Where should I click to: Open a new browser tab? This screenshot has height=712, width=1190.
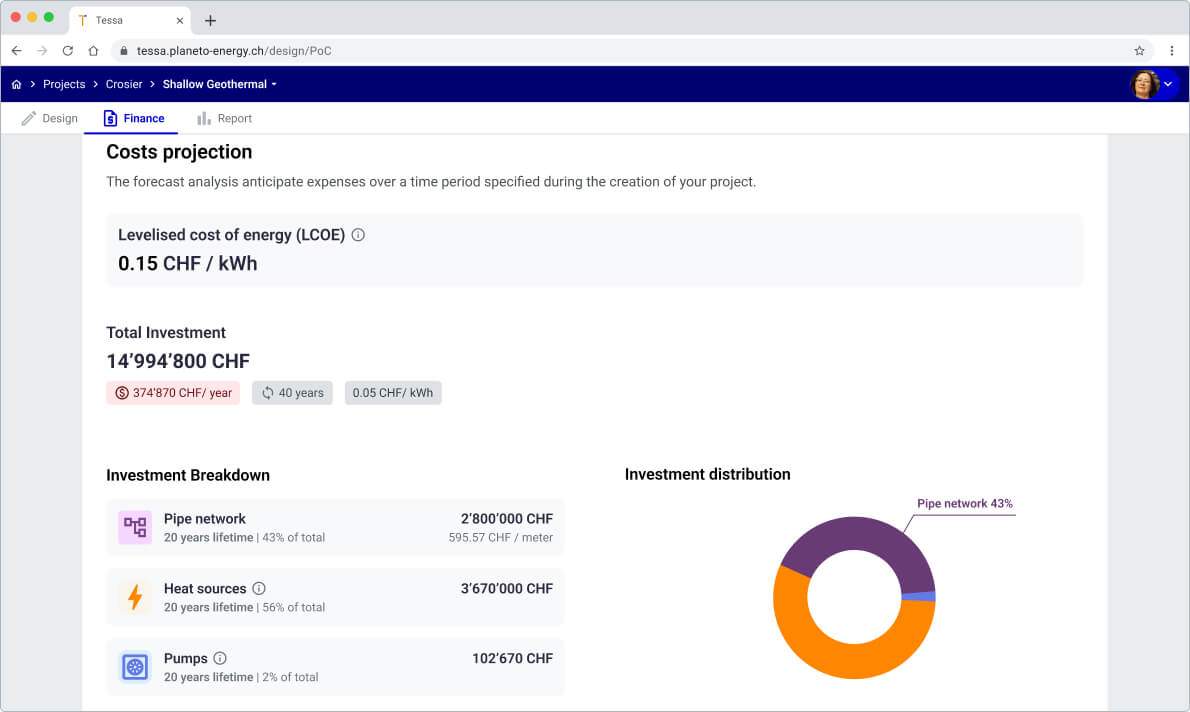tap(210, 20)
